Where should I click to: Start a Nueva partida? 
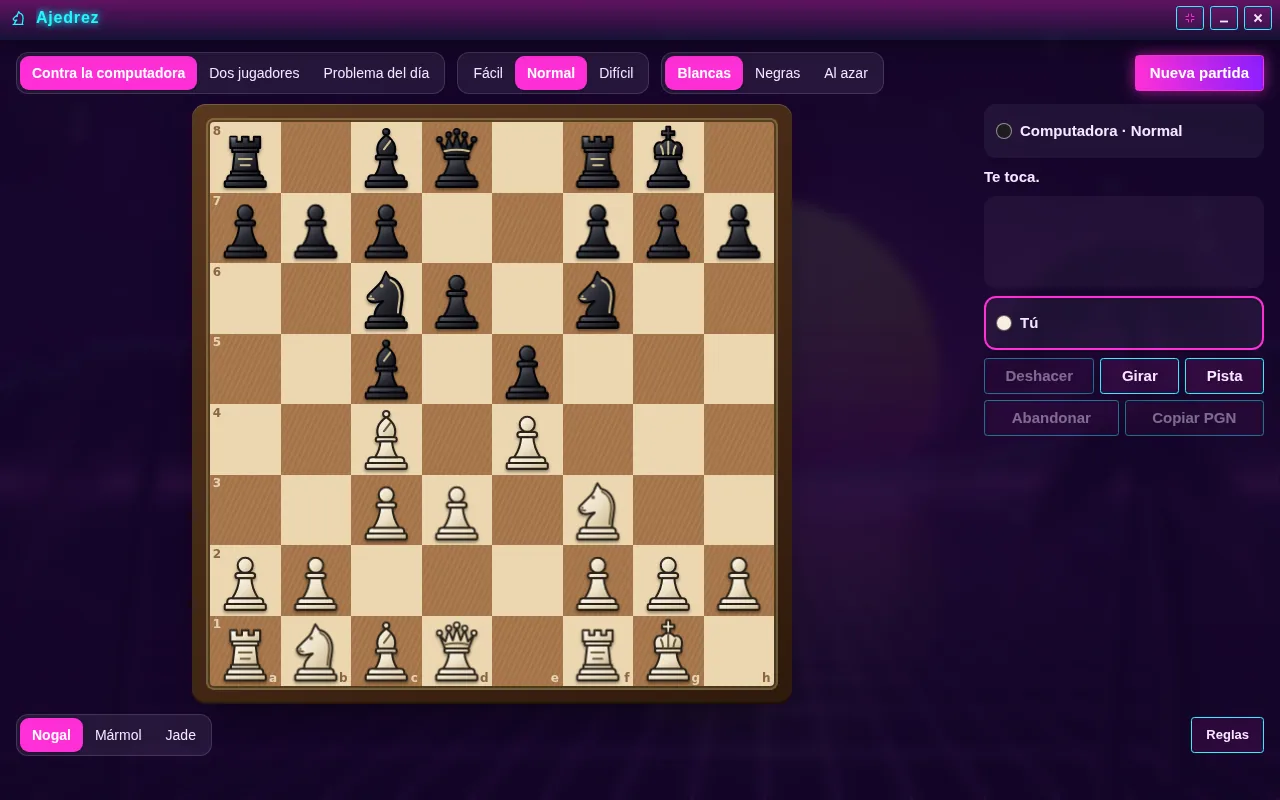(1199, 73)
